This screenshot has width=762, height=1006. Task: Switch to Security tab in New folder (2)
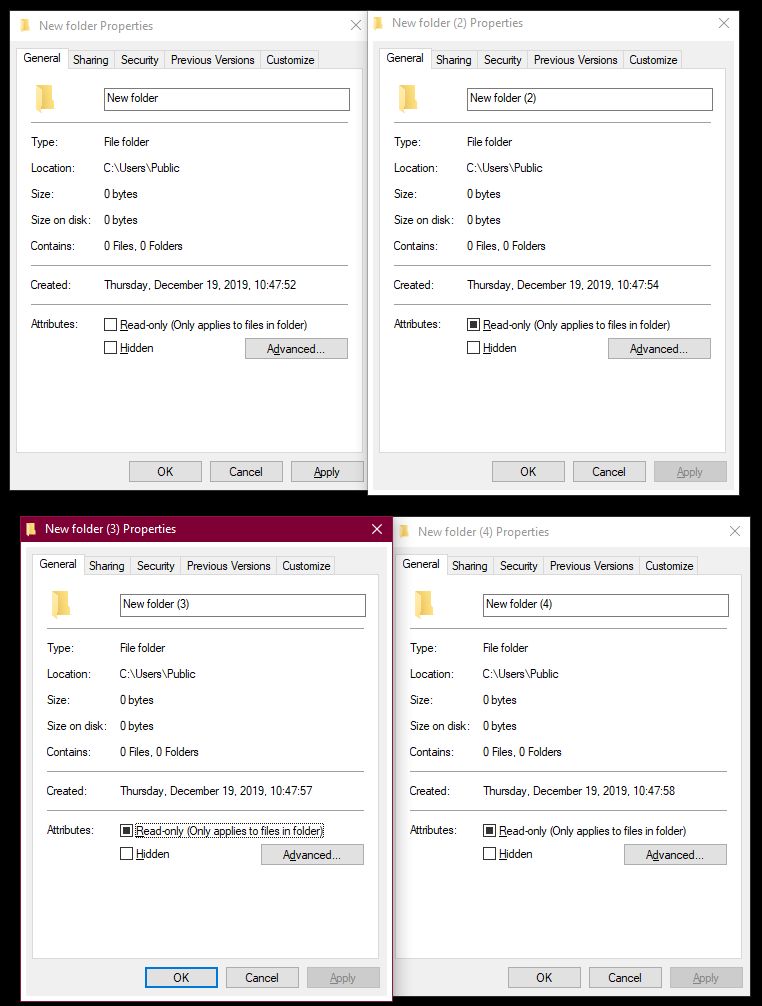[x=502, y=60]
